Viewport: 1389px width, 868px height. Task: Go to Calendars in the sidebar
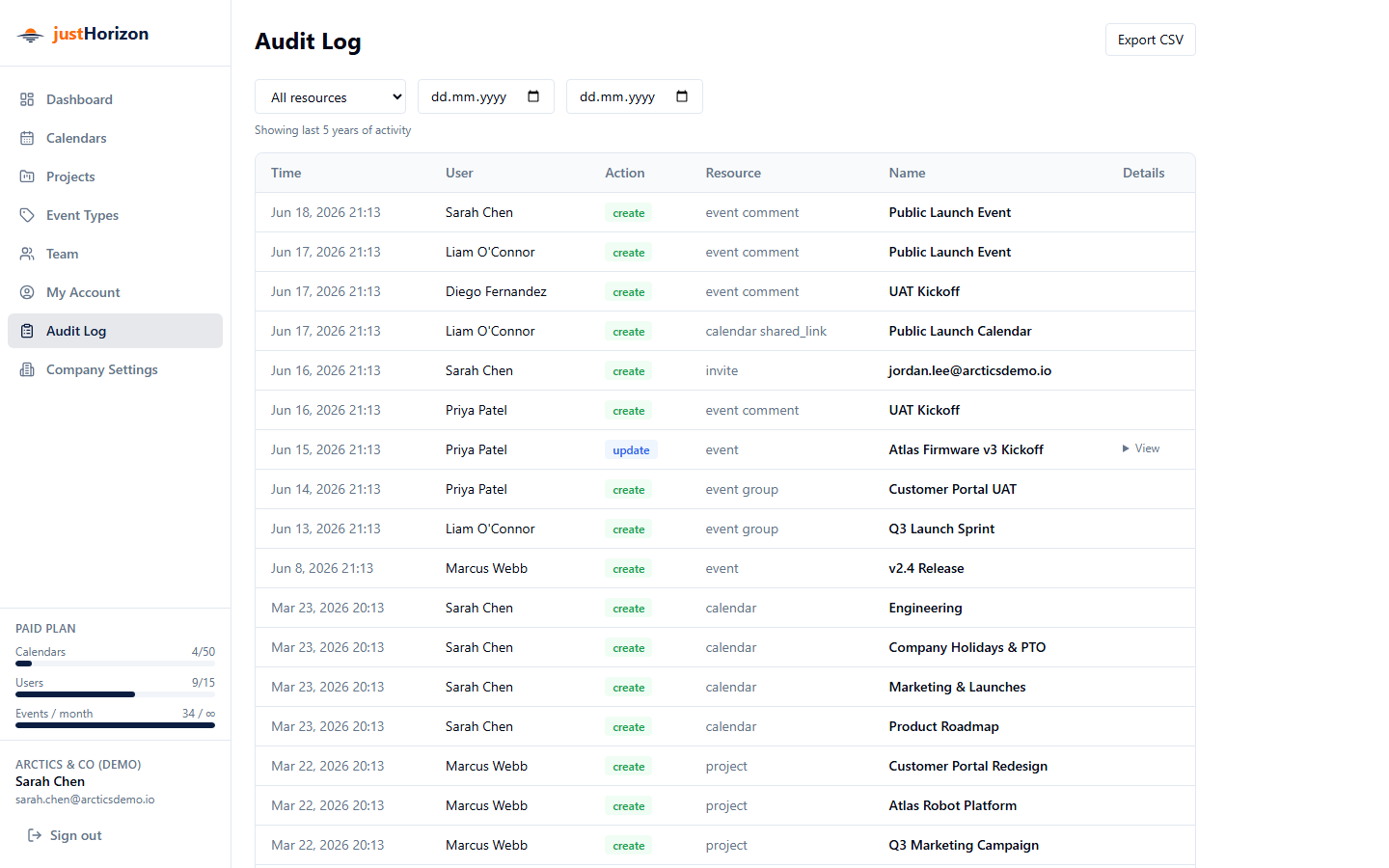coord(115,138)
